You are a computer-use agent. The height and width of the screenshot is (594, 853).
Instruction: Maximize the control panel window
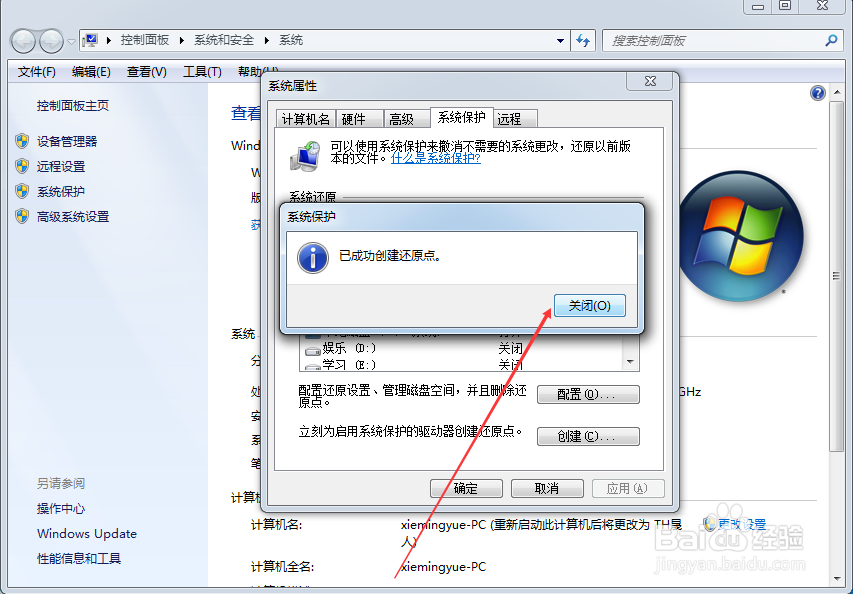coord(785,6)
